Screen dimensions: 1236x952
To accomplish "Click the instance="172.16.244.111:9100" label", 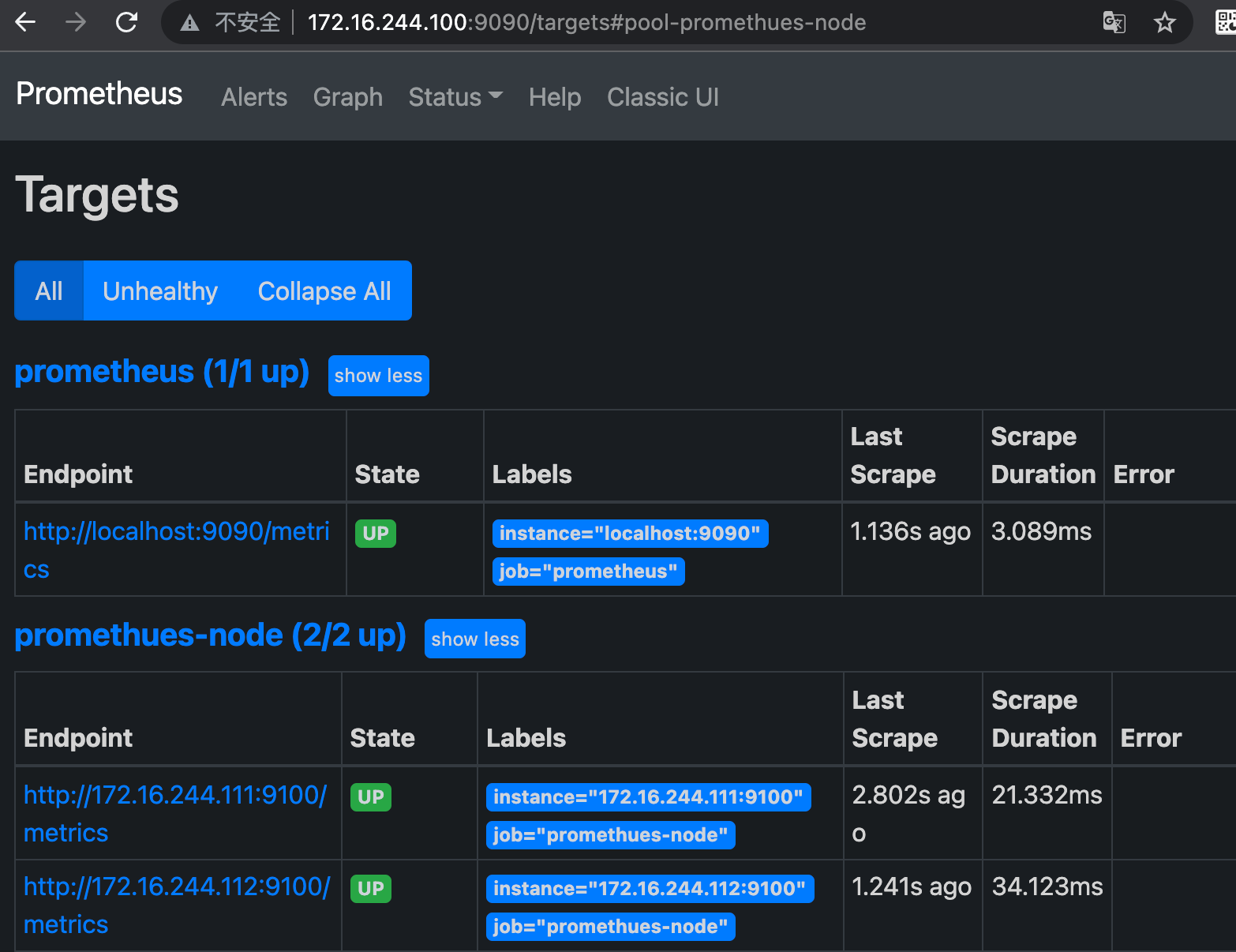I will point(648,797).
